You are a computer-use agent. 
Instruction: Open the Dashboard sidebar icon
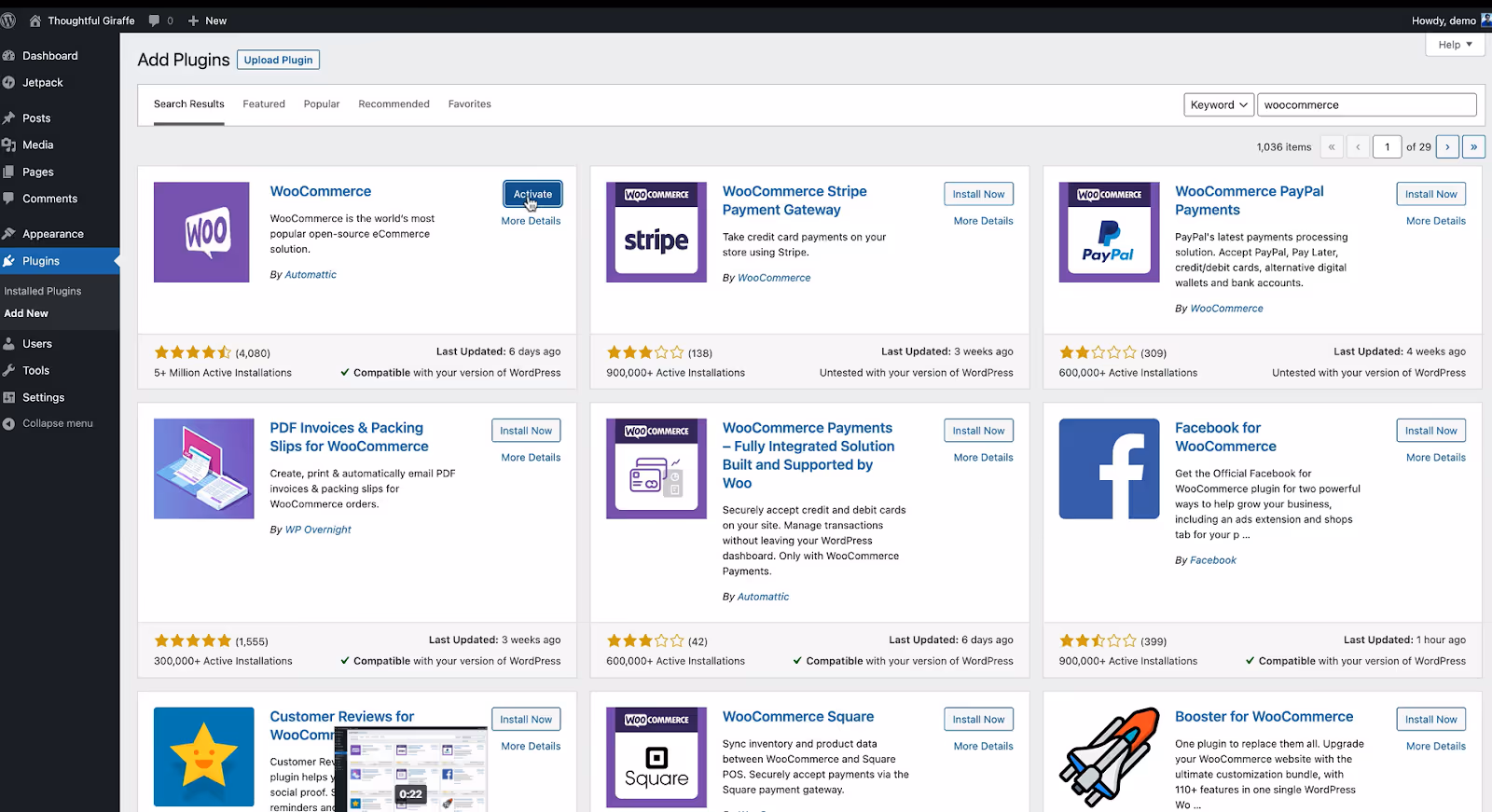pos(9,56)
